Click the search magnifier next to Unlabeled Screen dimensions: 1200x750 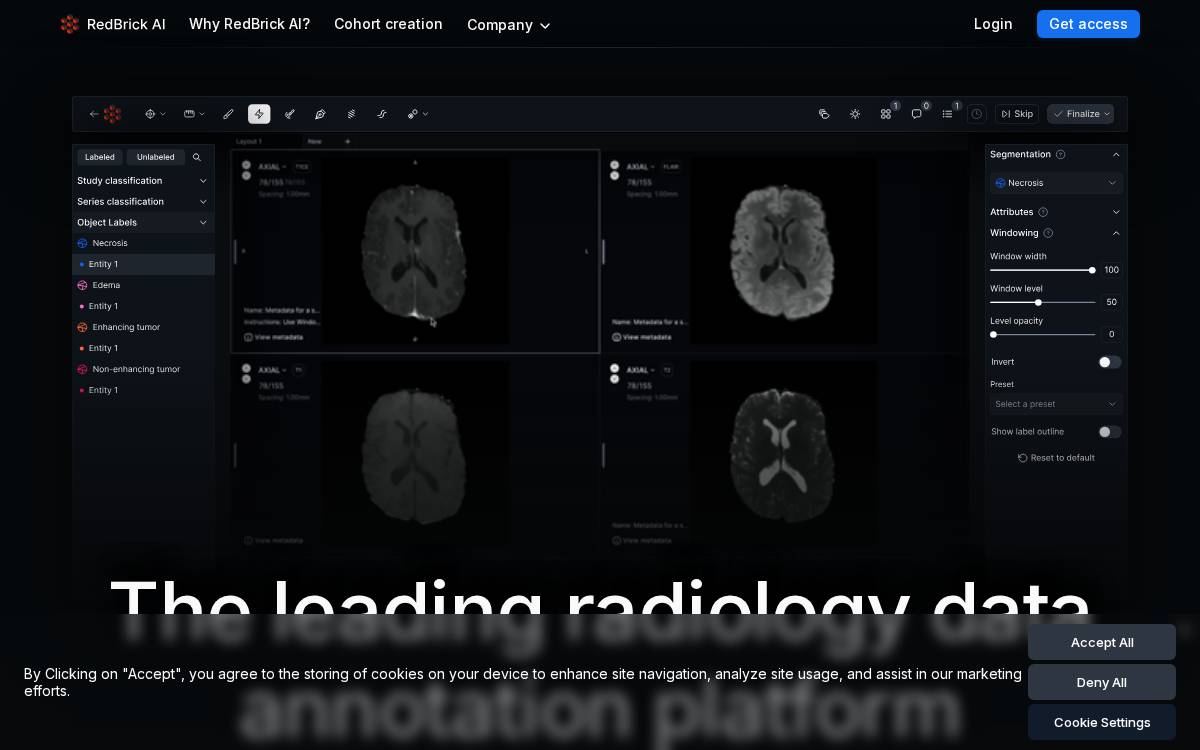[x=197, y=157]
